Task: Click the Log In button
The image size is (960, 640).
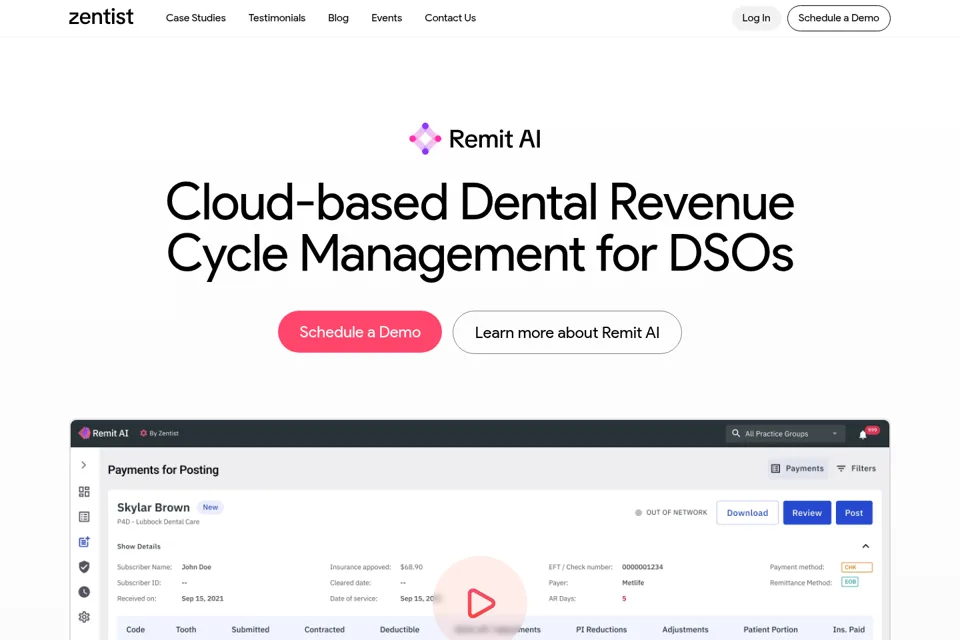Action: click(756, 18)
